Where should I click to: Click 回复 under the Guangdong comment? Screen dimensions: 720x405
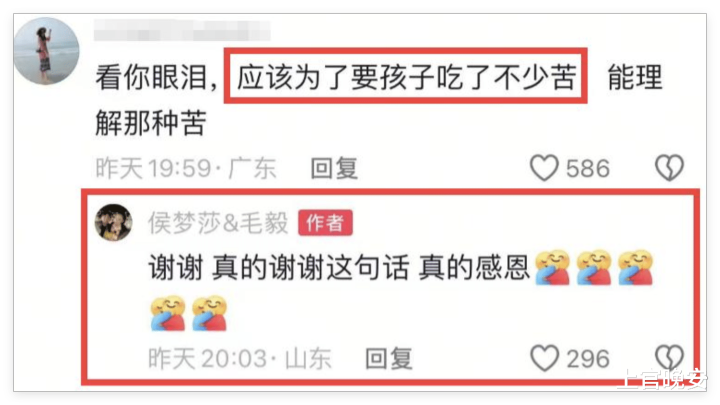334,169
